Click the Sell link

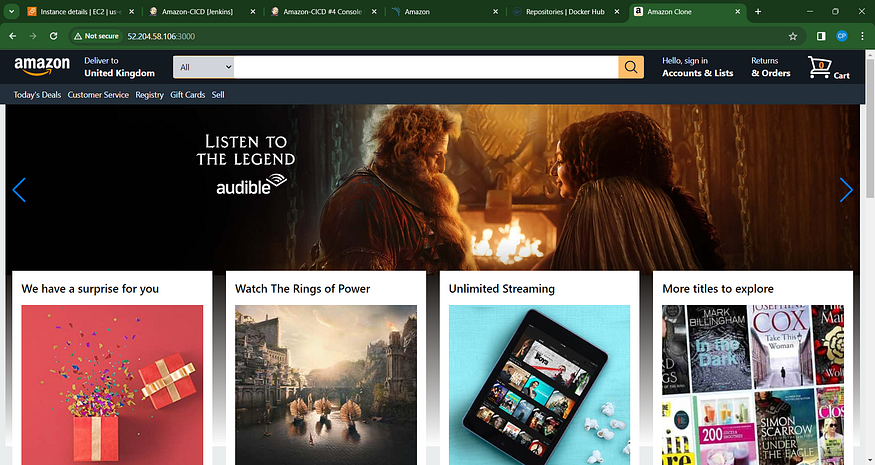coord(218,95)
